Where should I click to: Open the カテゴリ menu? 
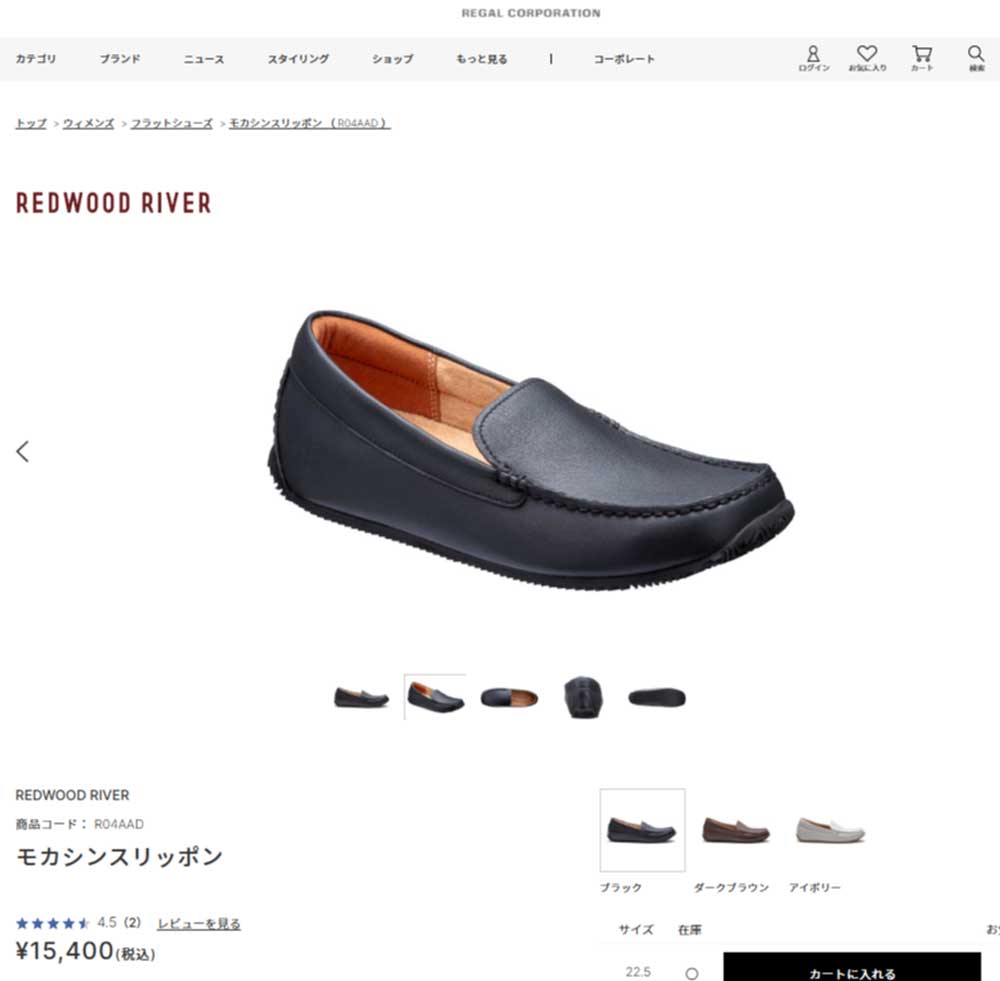36,59
